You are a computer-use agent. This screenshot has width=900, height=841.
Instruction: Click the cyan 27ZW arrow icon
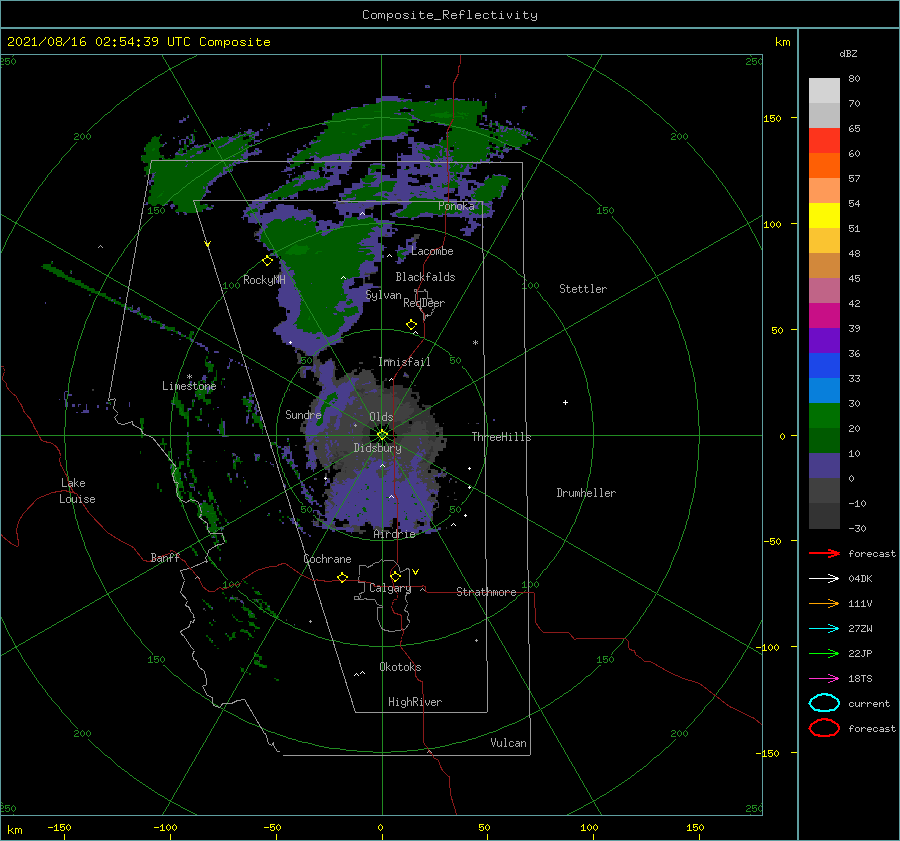pos(824,629)
